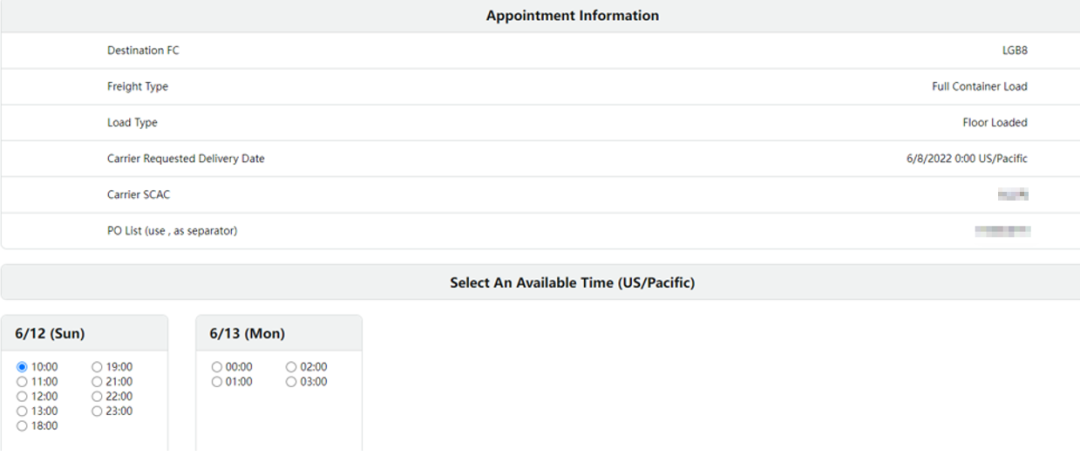Click the blurred Carrier SCAC value
Viewport: 1080px width, 463px height.
[1013, 195]
